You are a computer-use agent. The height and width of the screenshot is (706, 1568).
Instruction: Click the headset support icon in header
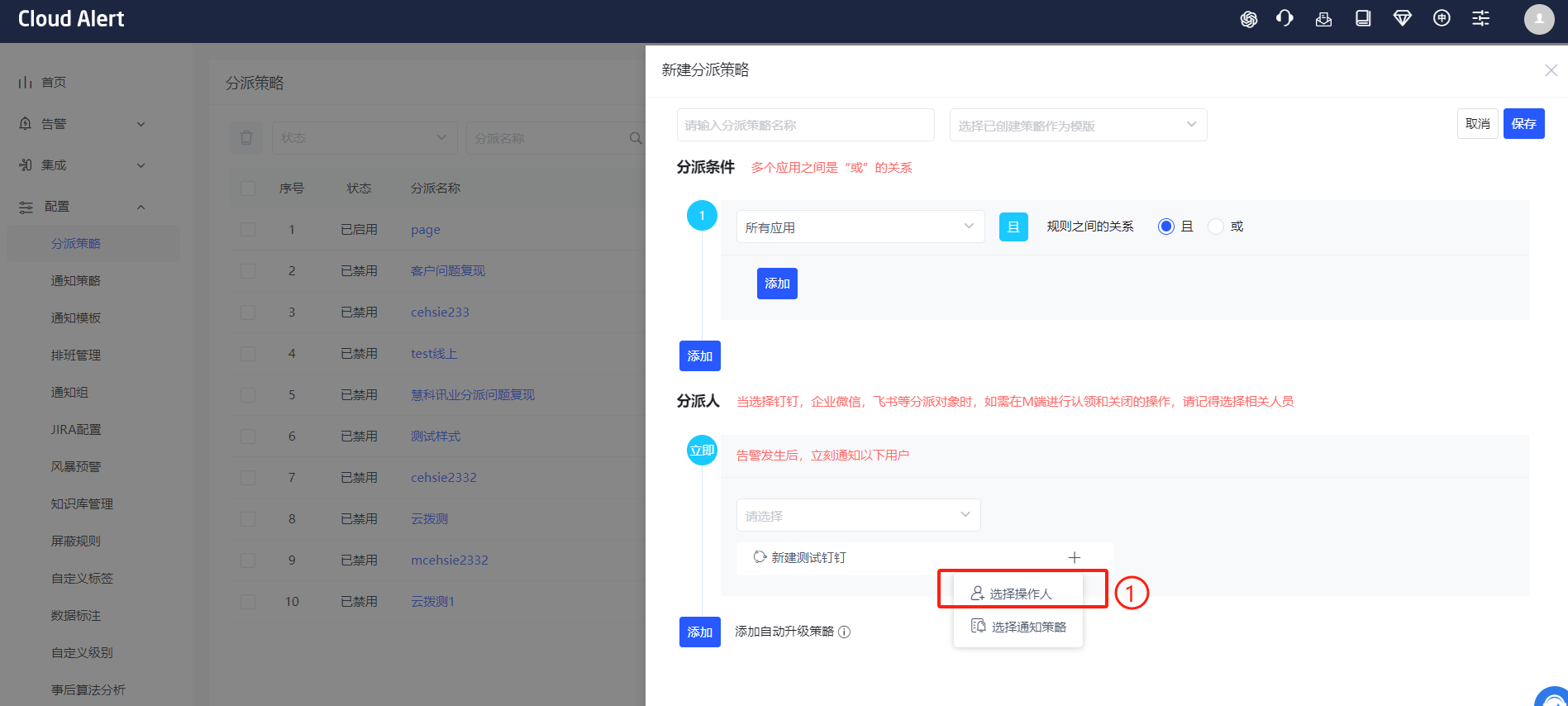pos(1284,18)
